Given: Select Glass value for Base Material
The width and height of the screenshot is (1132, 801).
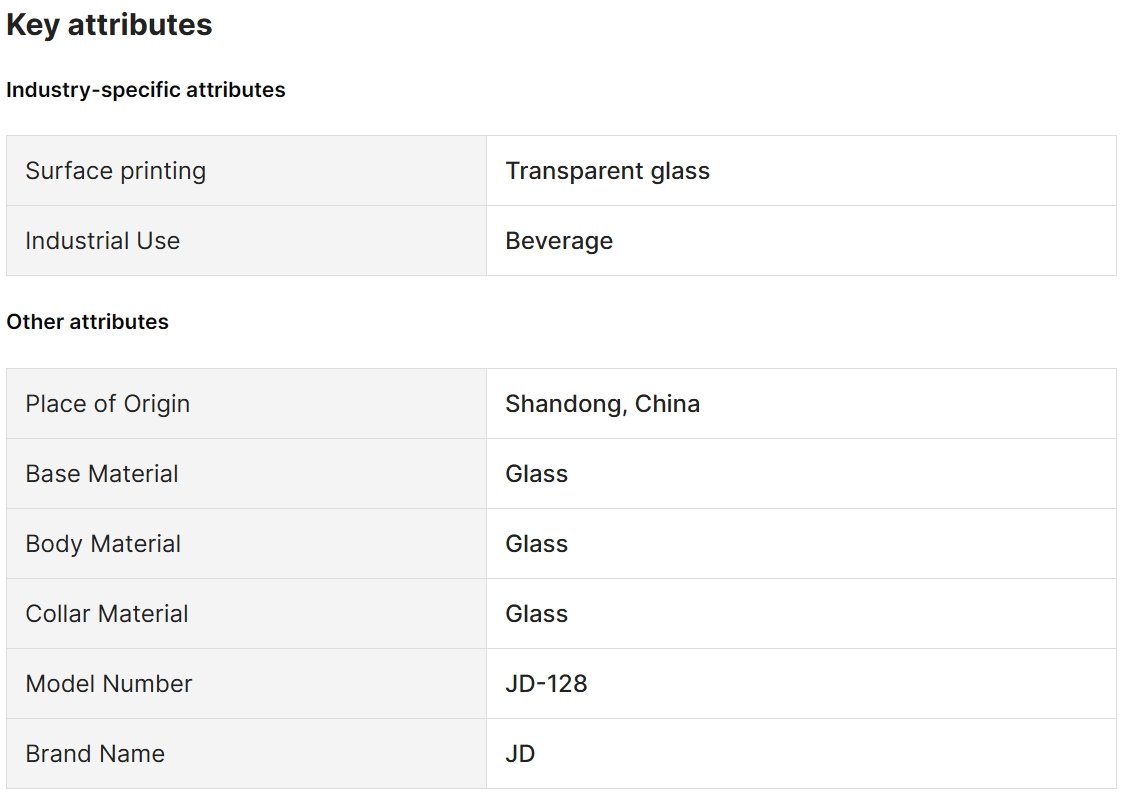Looking at the screenshot, I should (x=536, y=474).
